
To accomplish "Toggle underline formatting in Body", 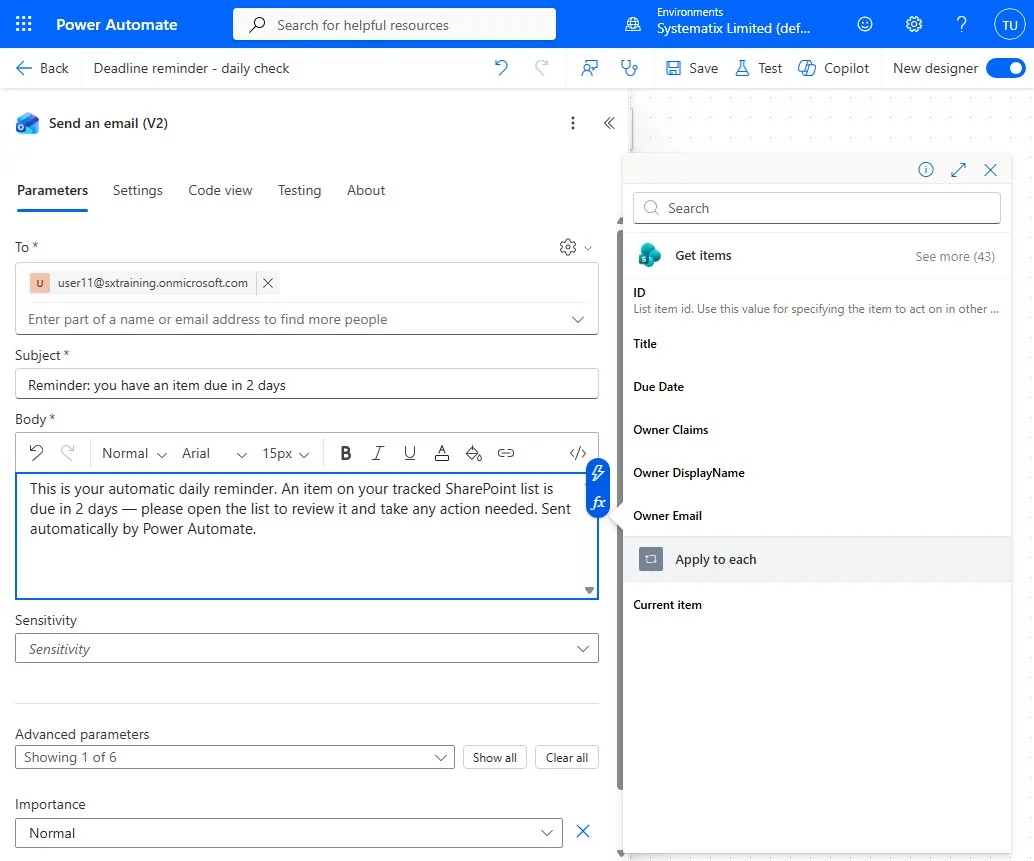I will point(410,453).
